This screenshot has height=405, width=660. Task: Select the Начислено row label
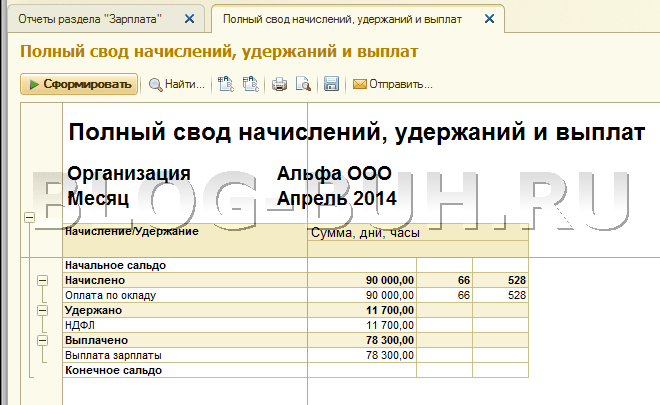pyautogui.click(x=95, y=280)
